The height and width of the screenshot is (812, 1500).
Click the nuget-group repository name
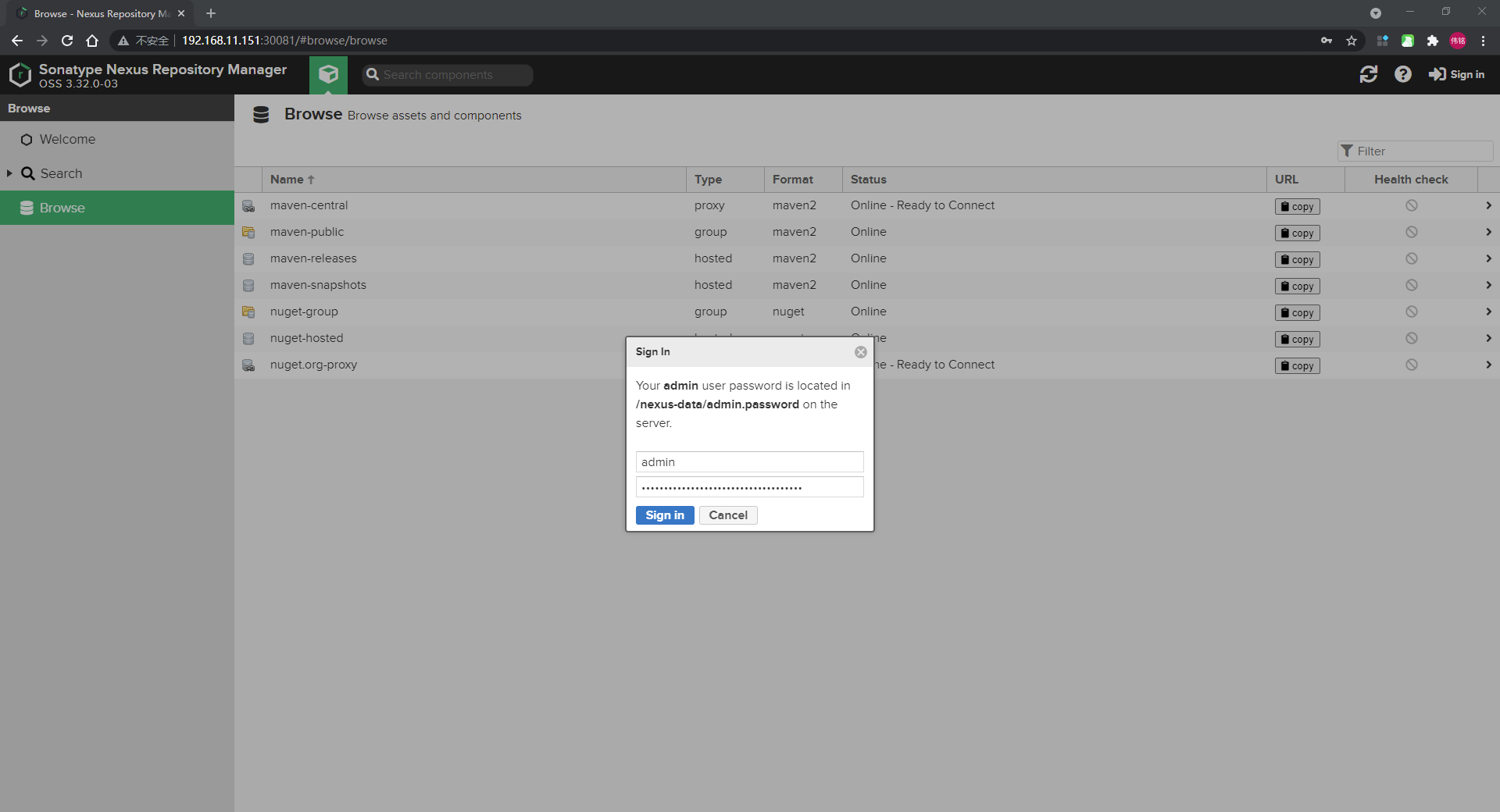(x=304, y=312)
